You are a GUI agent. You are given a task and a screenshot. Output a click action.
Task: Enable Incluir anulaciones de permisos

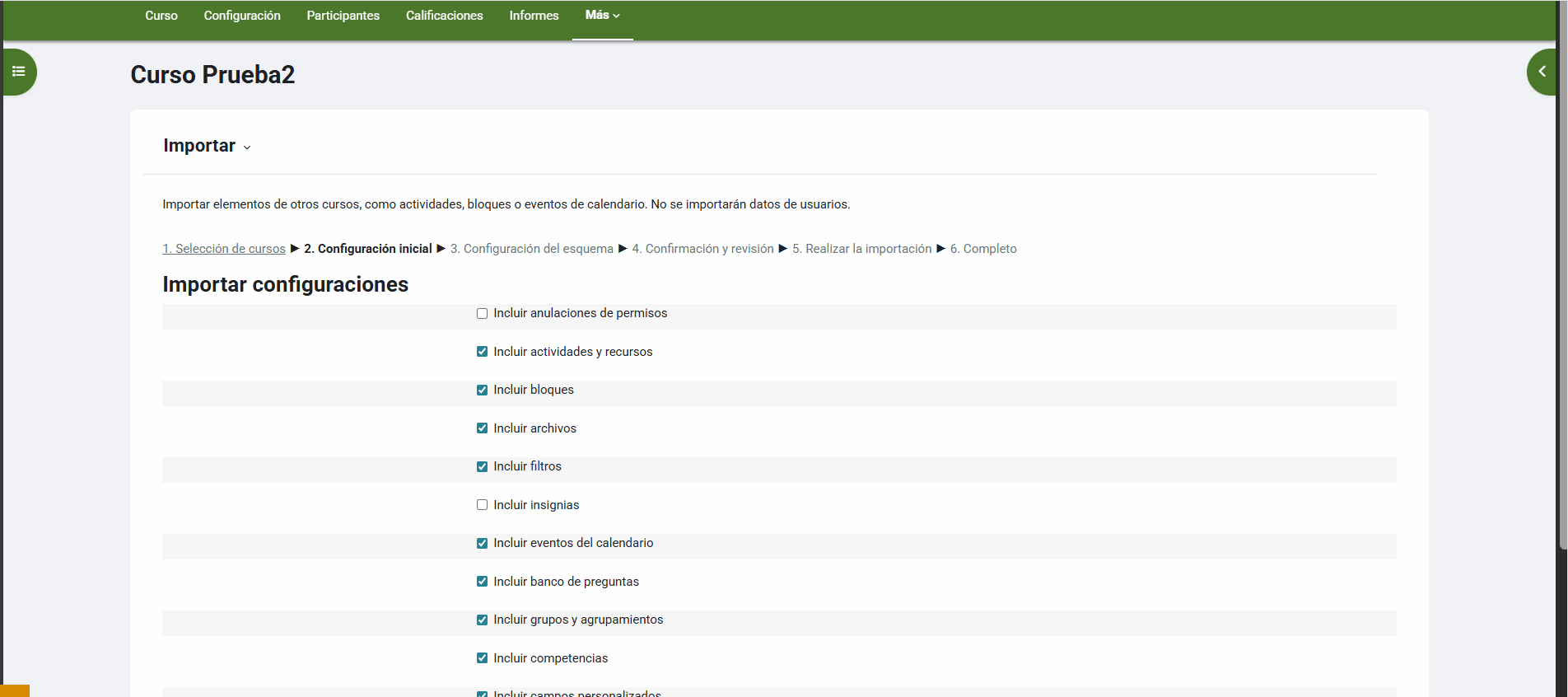(483, 314)
